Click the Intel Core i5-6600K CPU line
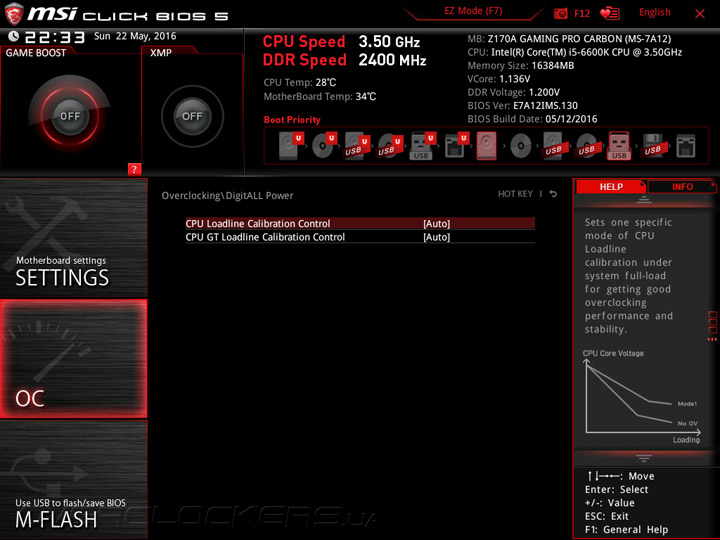Viewport: 720px width, 540px height. (574, 52)
